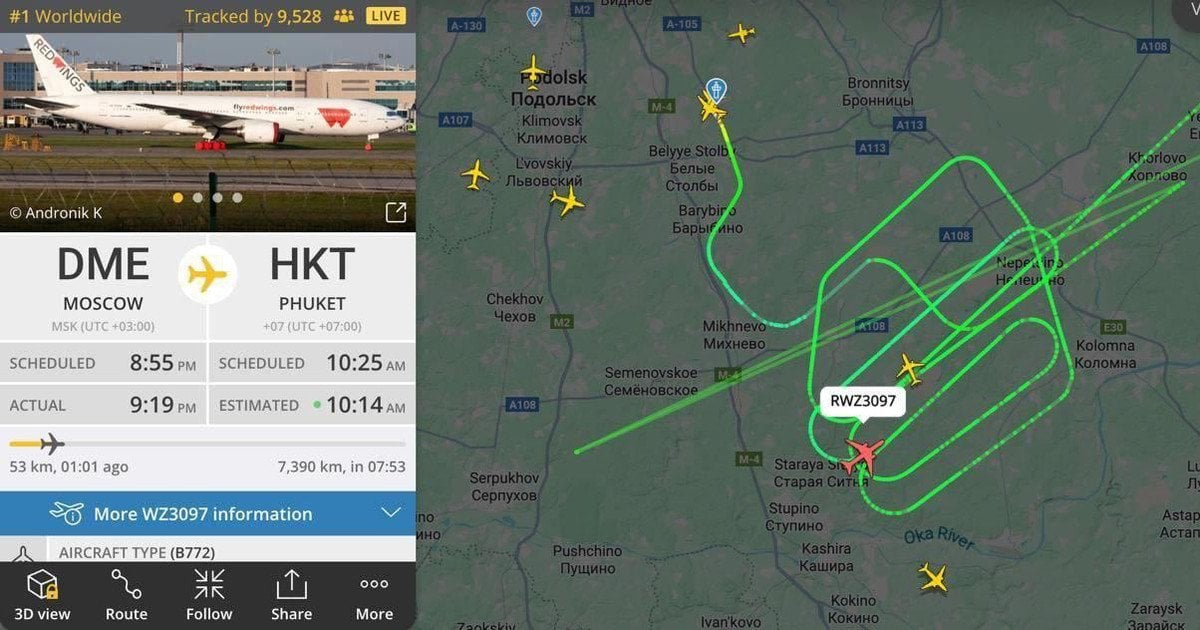Switch to second photo carousel dot
This screenshot has height=630, width=1200.
click(198, 198)
